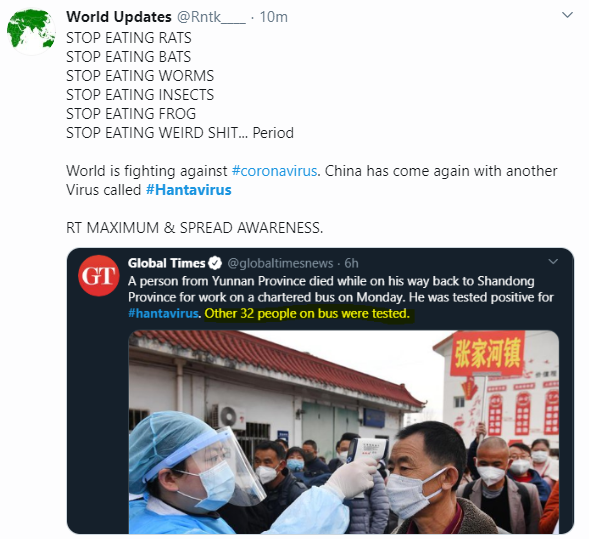
Task: Open the World Updates display name
Action: tap(119, 17)
